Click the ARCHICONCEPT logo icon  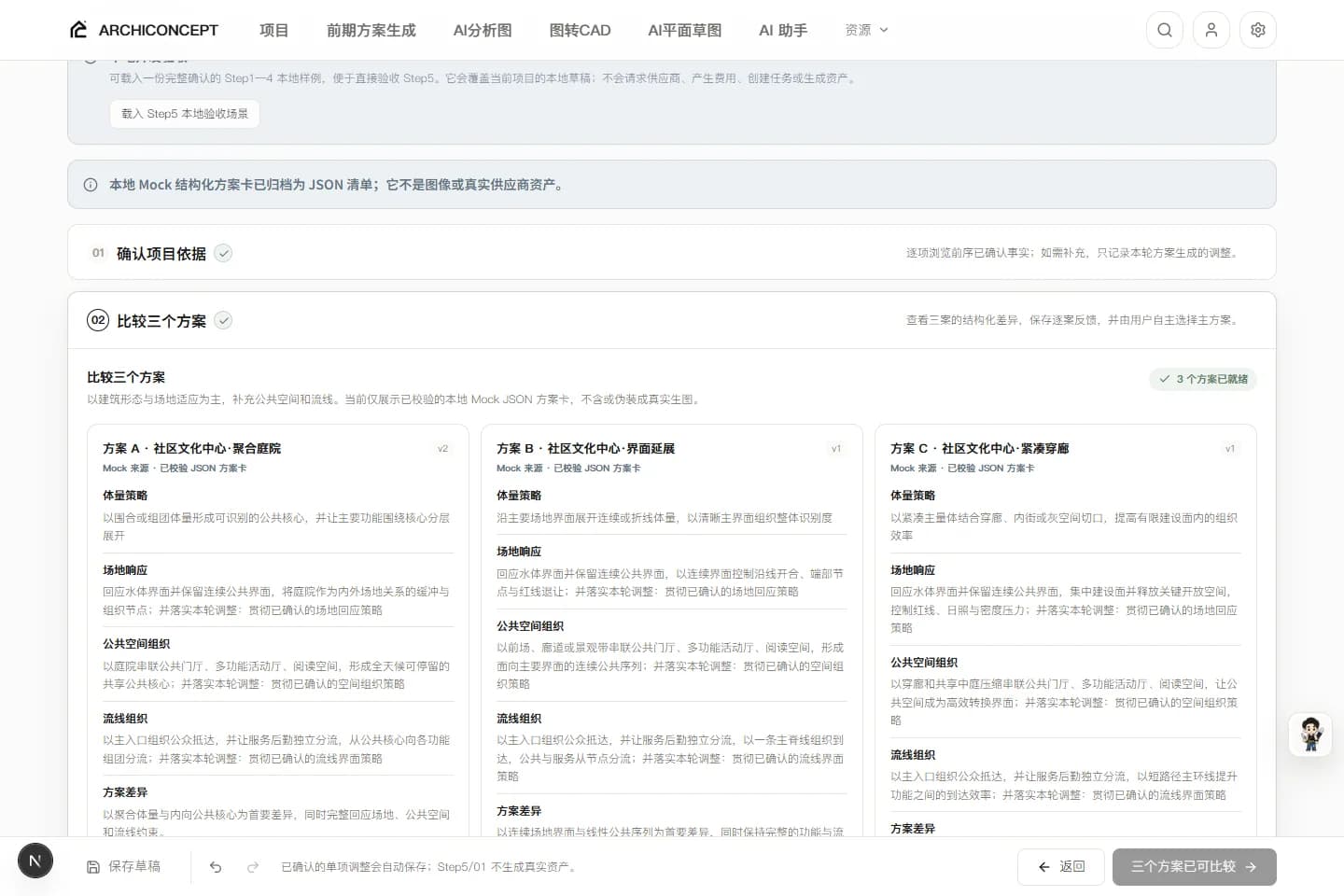[x=78, y=30]
